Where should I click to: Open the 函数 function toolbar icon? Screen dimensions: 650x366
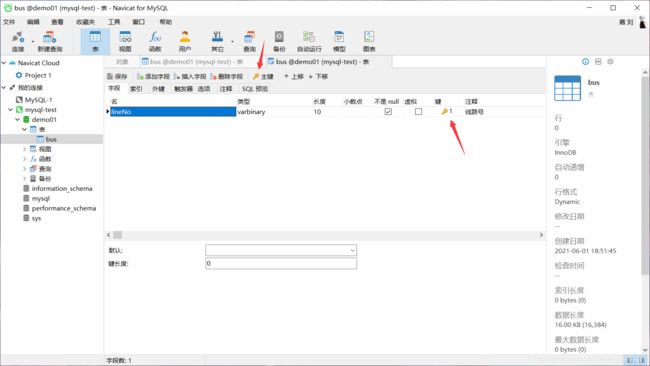click(x=155, y=41)
